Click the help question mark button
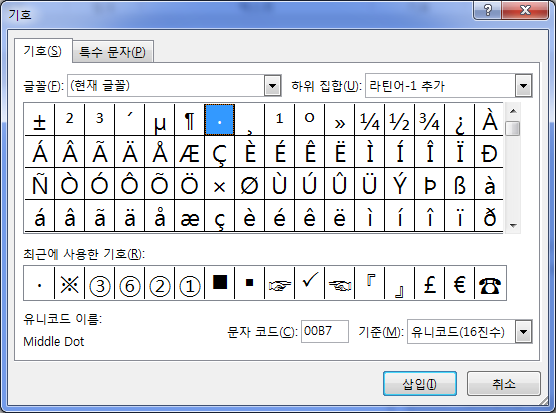The width and height of the screenshot is (556, 413). point(488,10)
